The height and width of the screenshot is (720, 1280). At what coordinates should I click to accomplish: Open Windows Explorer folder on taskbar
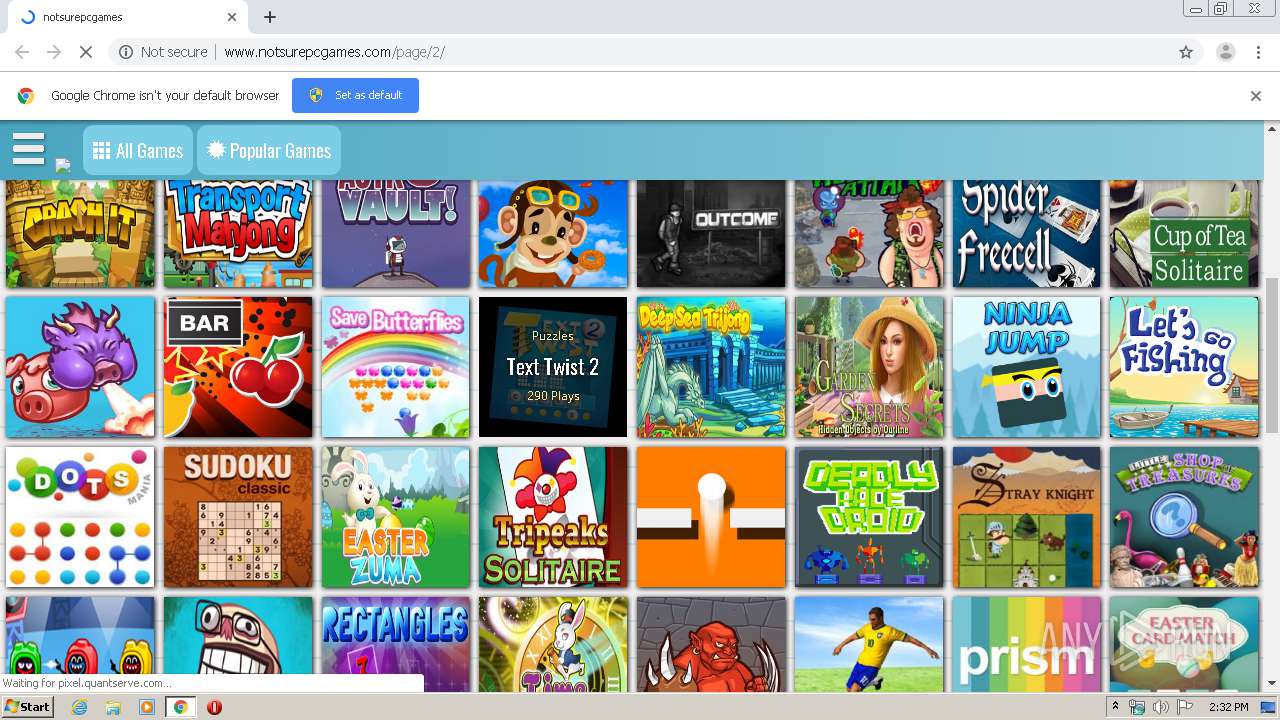point(113,707)
